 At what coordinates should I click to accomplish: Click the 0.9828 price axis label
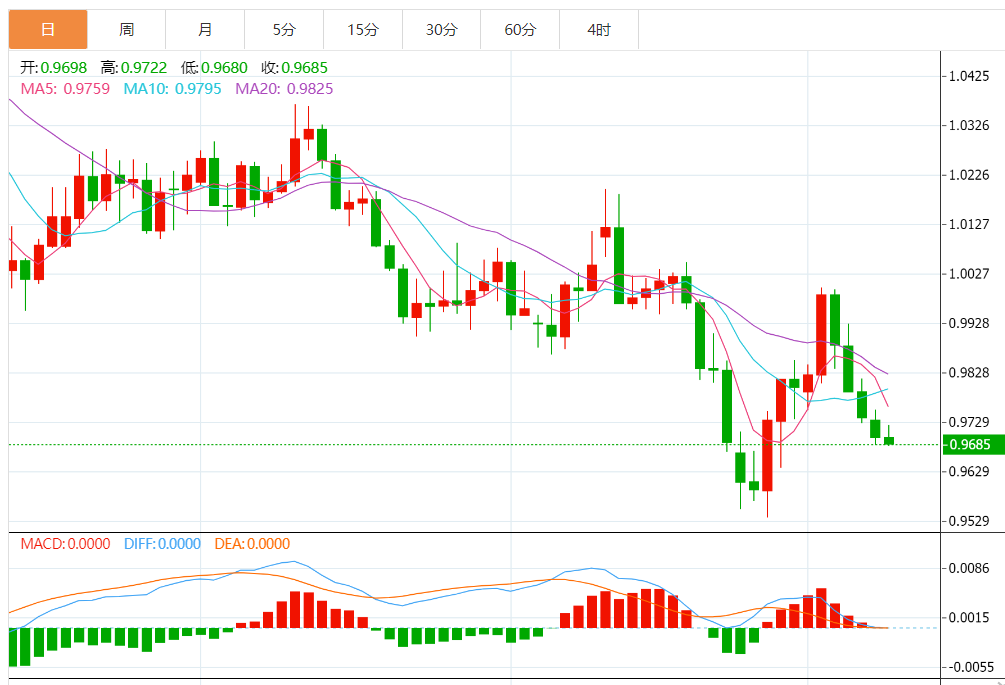tap(968, 372)
